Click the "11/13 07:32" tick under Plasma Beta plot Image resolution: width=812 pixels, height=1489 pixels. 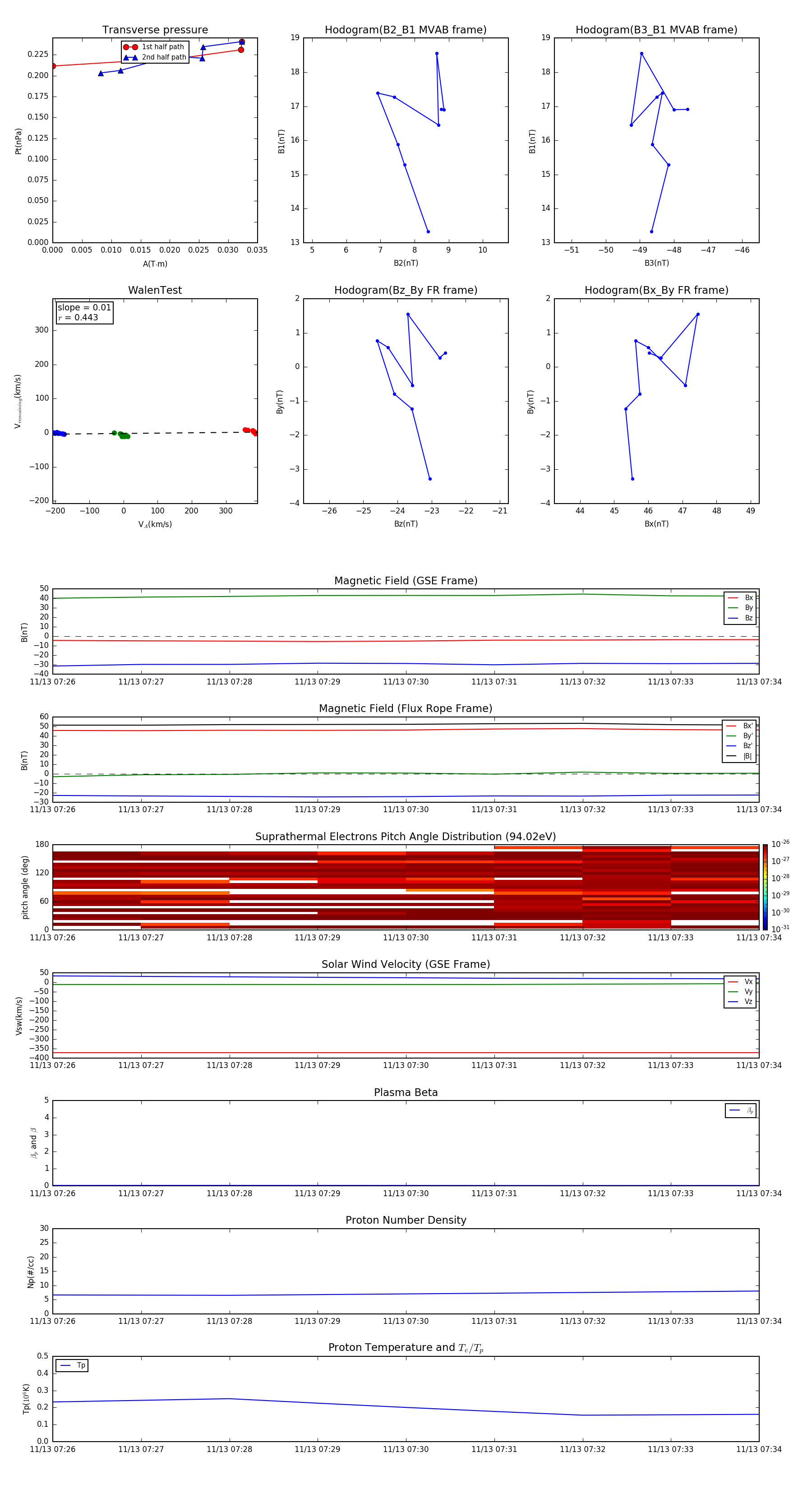coord(582,1193)
